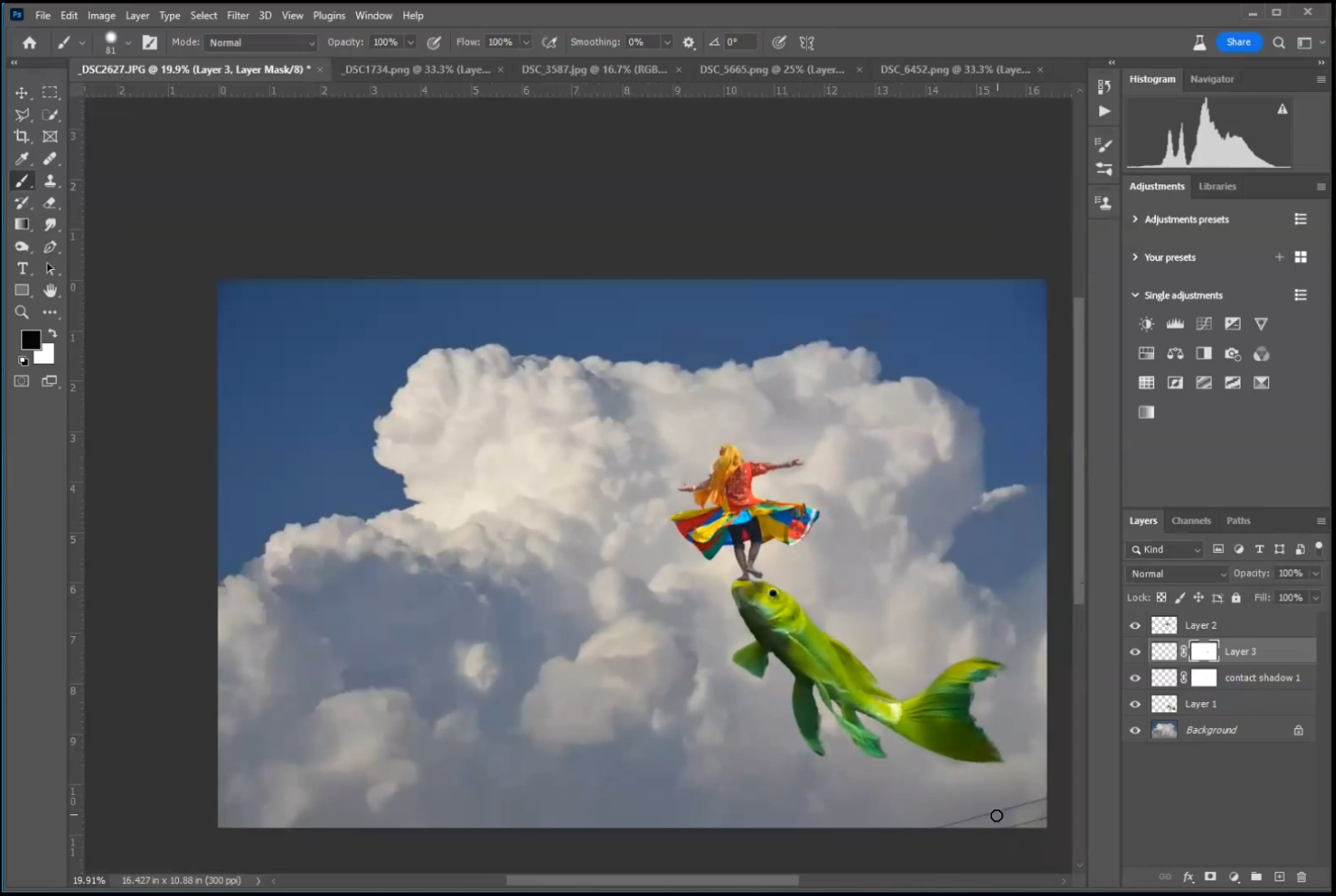
Task: Select the Horizontal Type tool
Action: 22,269
